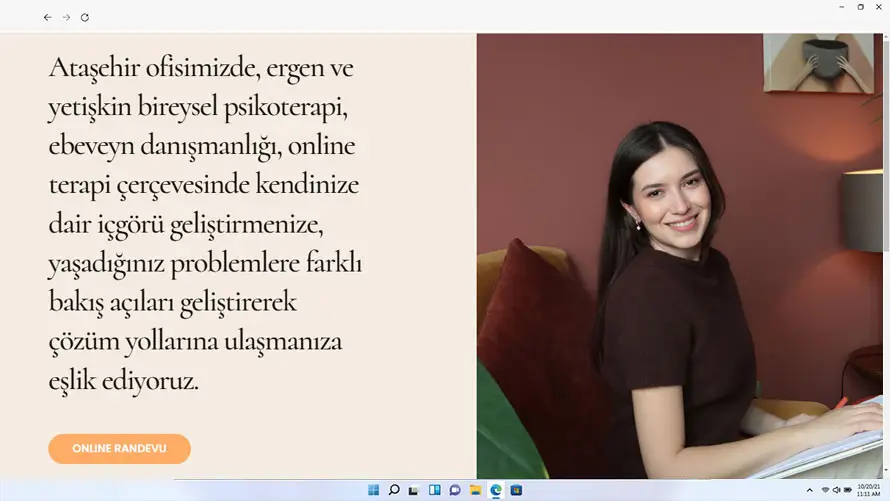Click the ONLINE RANDEVU button
Image resolution: width=890 pixels, height=501 pixels.
(119, 449)
